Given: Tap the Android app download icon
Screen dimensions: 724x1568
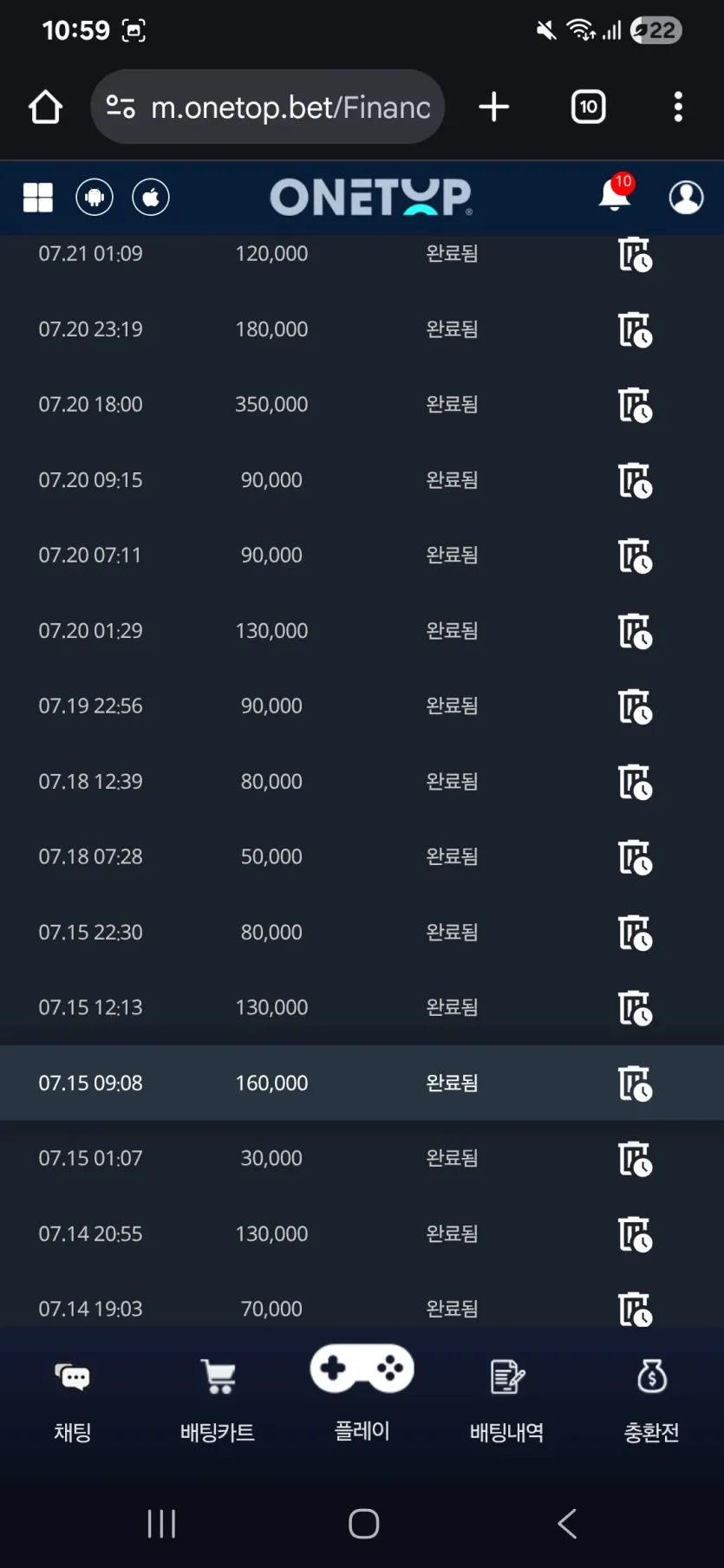Looking at the screenshot, I should click(95, 198).
